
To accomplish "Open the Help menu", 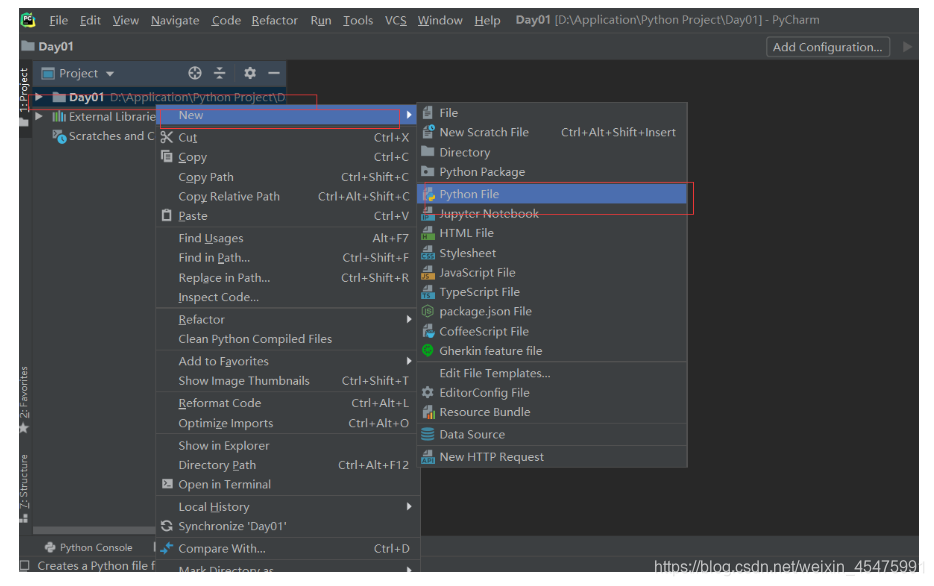I will pos(487,20).
